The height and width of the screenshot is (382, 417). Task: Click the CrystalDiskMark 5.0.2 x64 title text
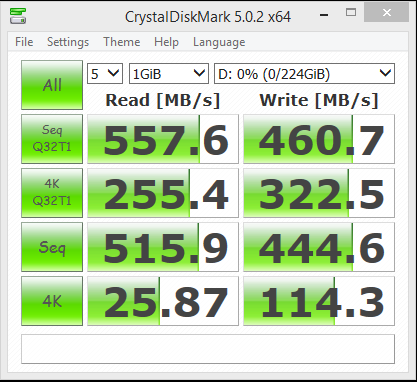pyautogui.click(x=208, y=17)
